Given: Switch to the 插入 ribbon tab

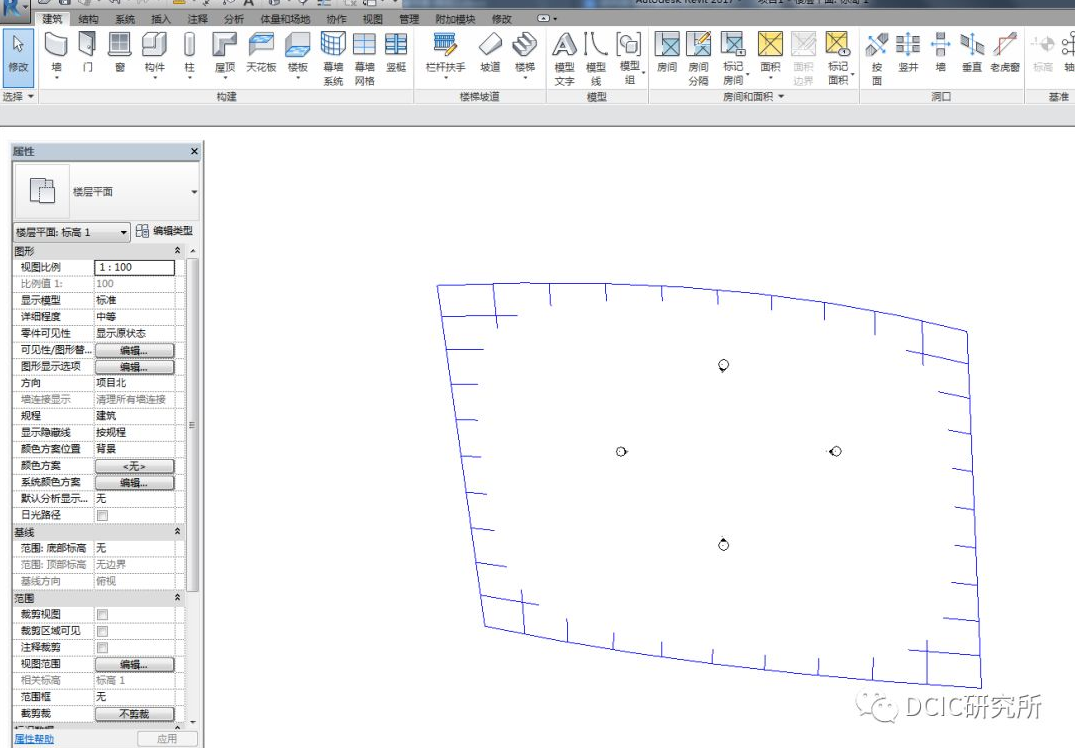Looking at the screenshot, I should pos(161,19).
